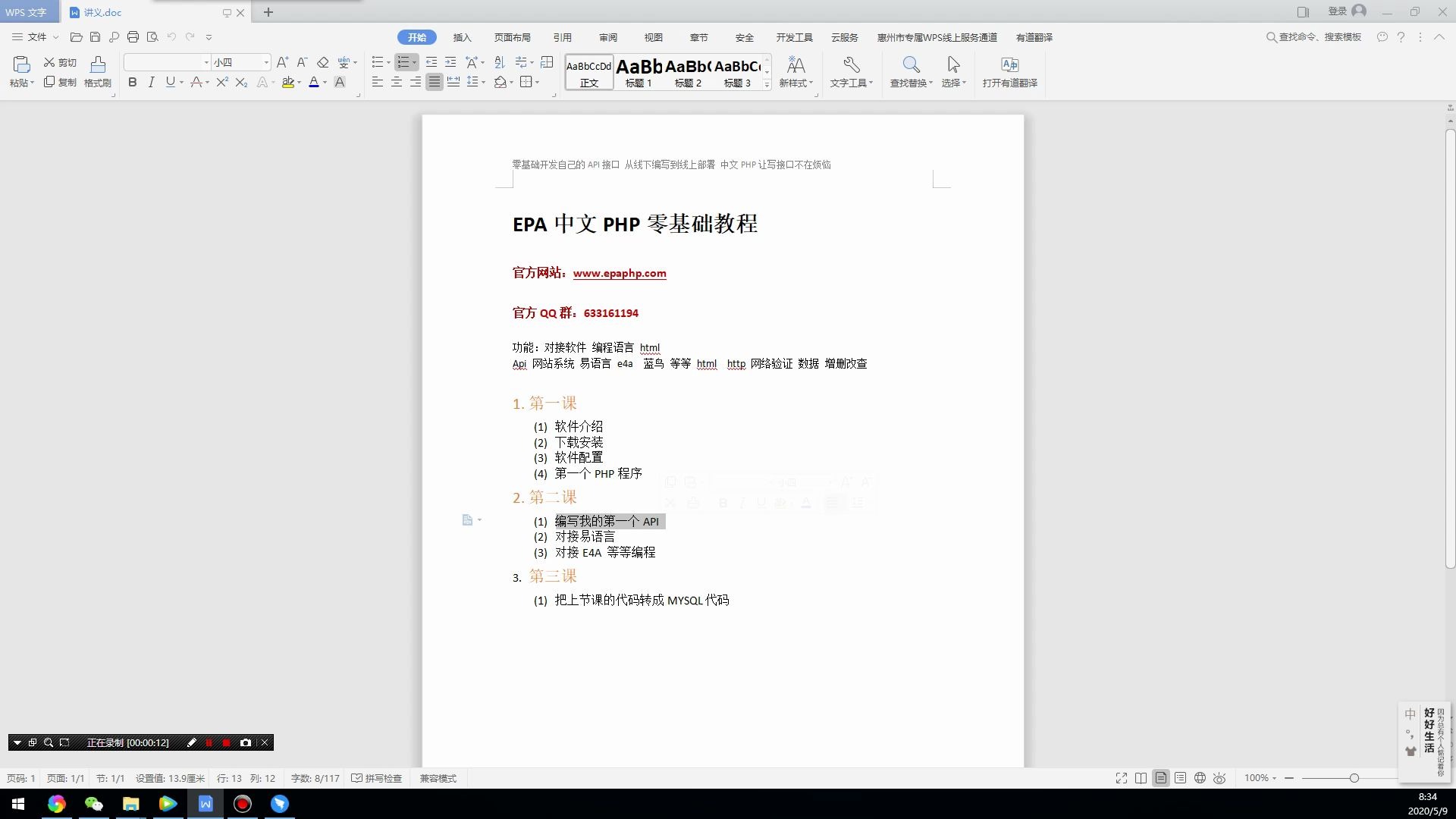Click the Save document icon
1456x819 pixels.
[x=95, y=36]
